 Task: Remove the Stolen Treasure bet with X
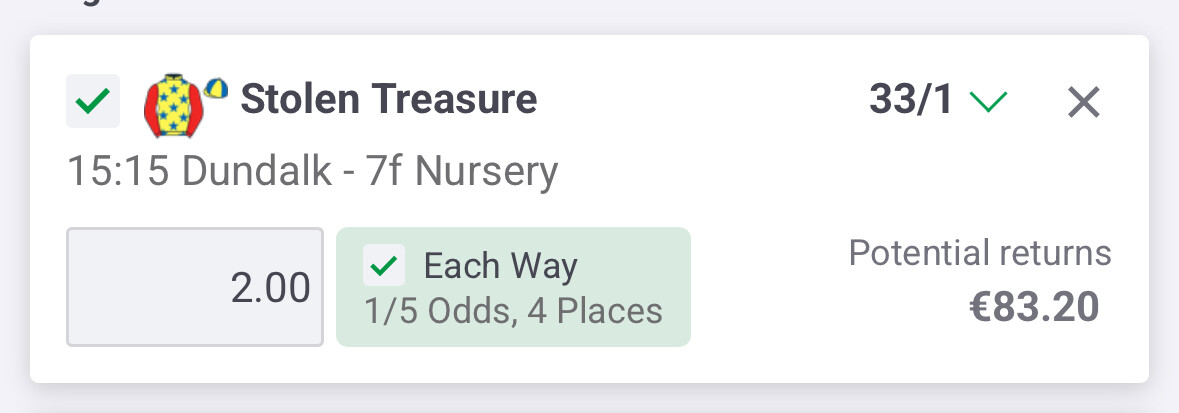pyautogui.click(x=1084, y=101)
